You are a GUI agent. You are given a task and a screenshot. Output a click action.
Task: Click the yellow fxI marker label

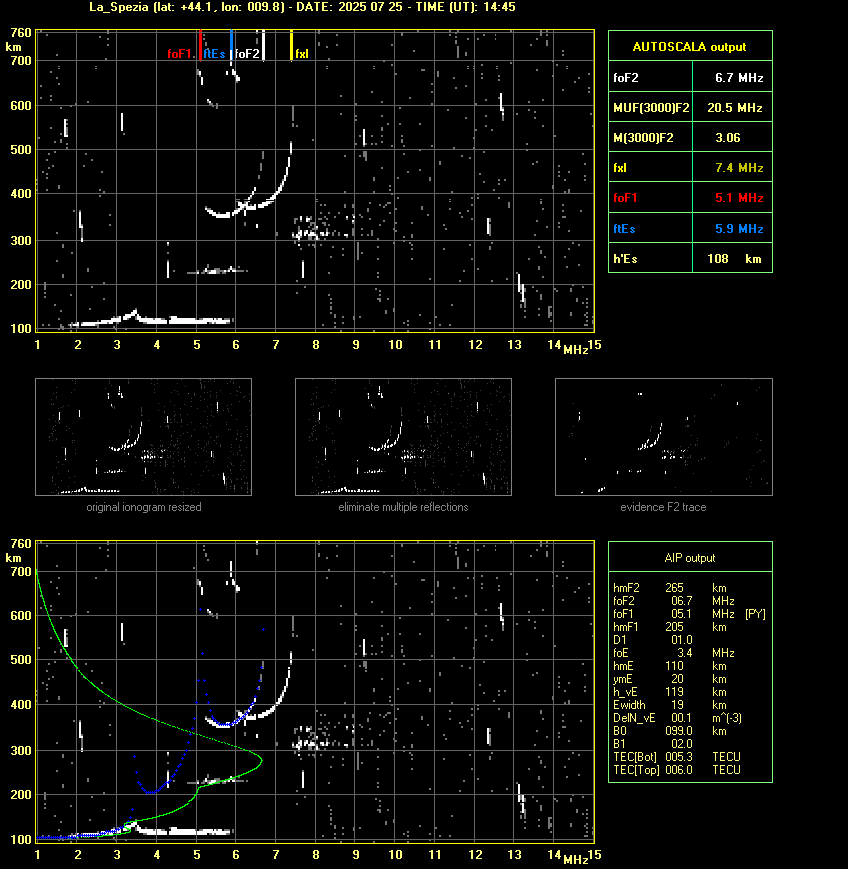(302, 54)
